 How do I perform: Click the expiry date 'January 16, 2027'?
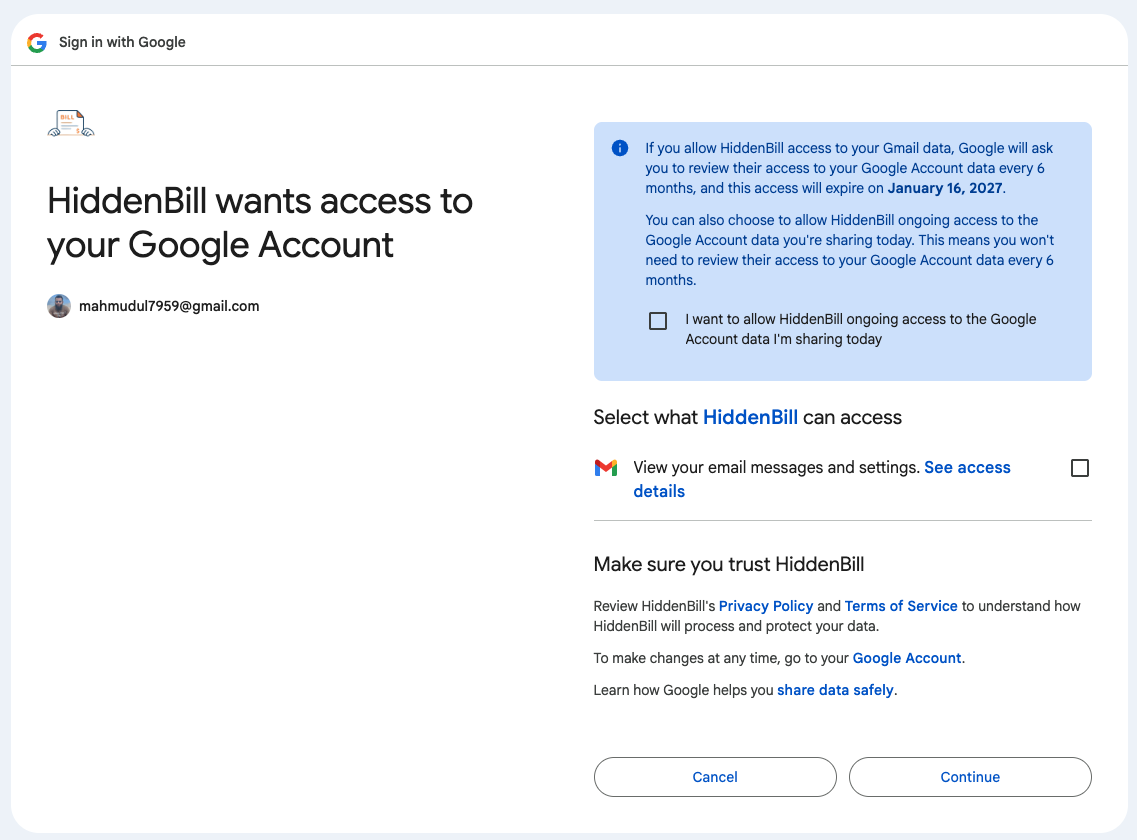coord(945,188)
